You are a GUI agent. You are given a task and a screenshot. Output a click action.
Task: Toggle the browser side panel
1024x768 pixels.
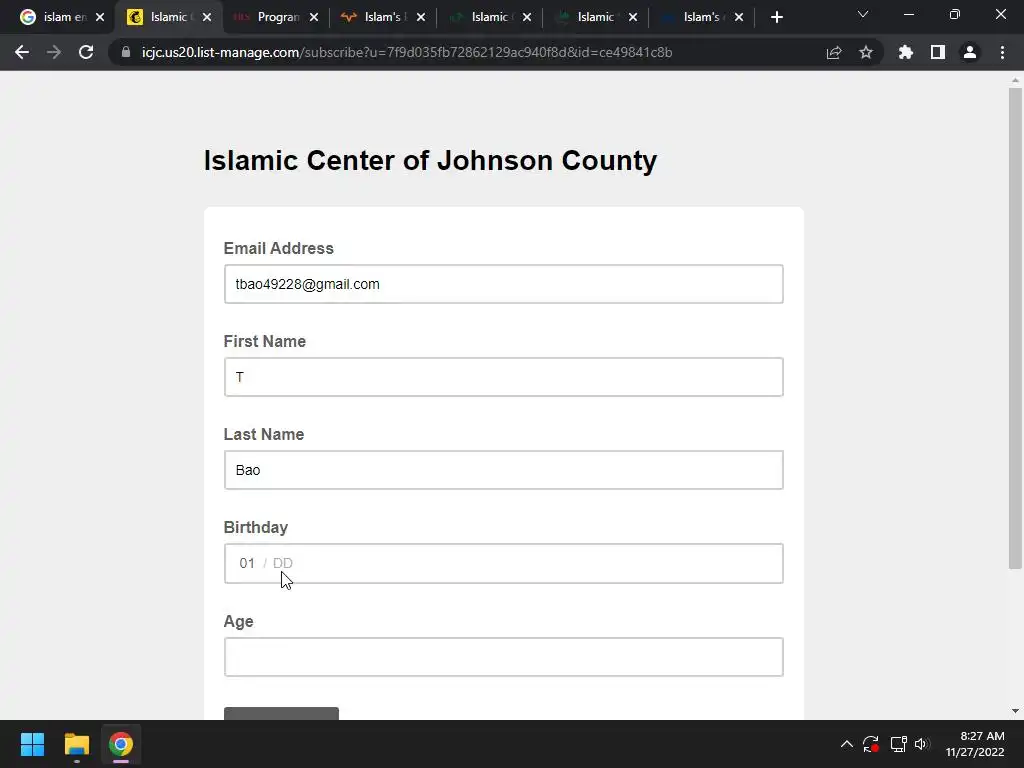point(938,52)
